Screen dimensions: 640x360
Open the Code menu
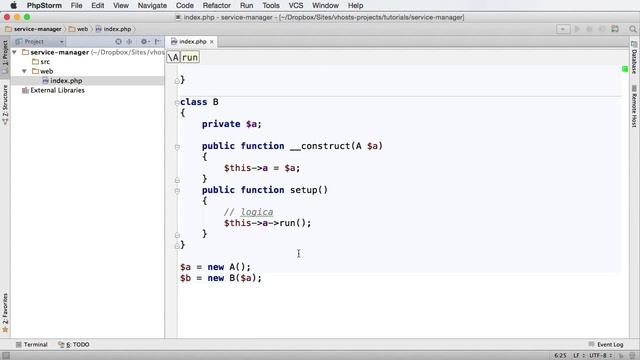[185, 5]
